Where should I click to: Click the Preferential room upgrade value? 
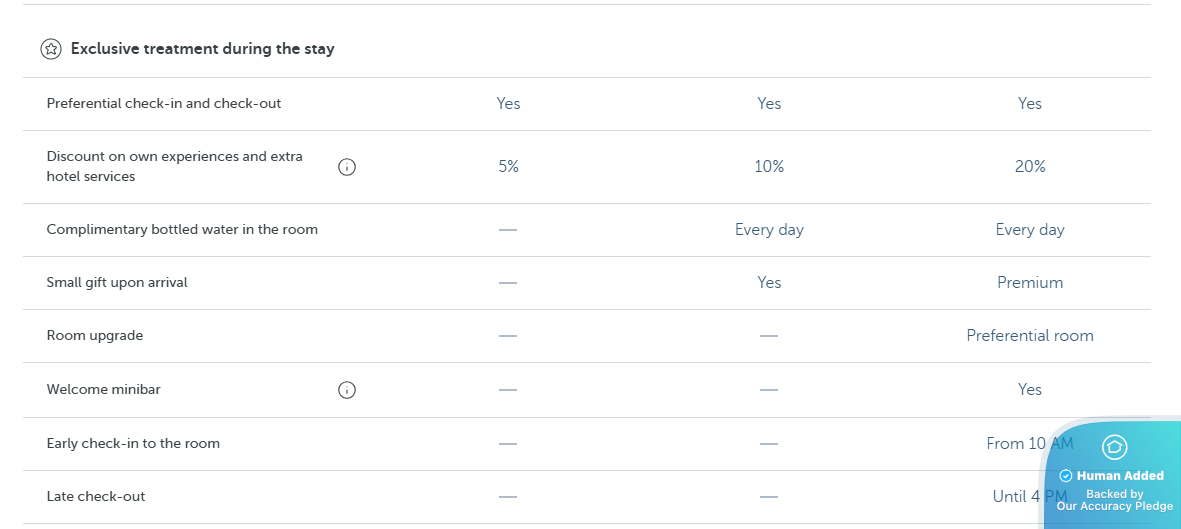[1030, 336]
